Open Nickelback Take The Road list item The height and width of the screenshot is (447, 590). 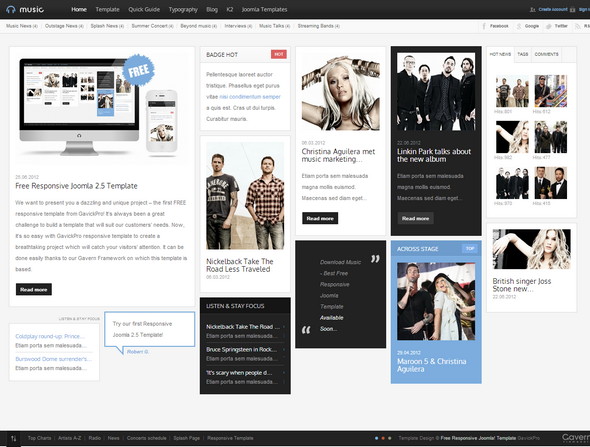243,327
